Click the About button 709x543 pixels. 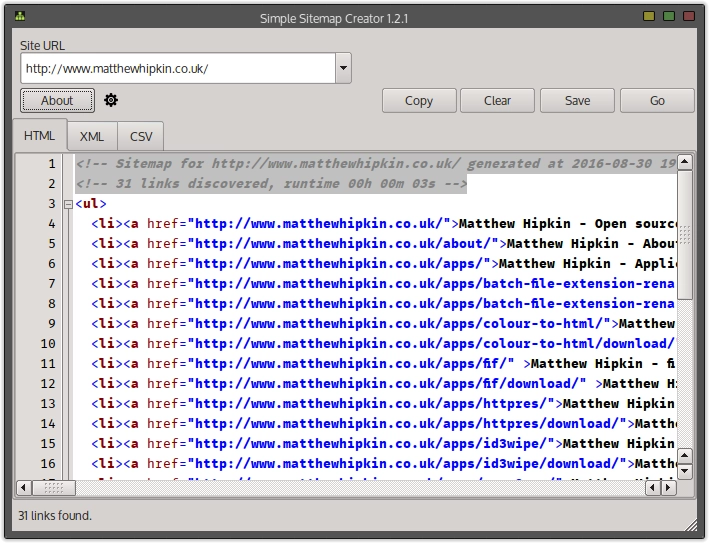pyautogui.click(x=57, y=100)
